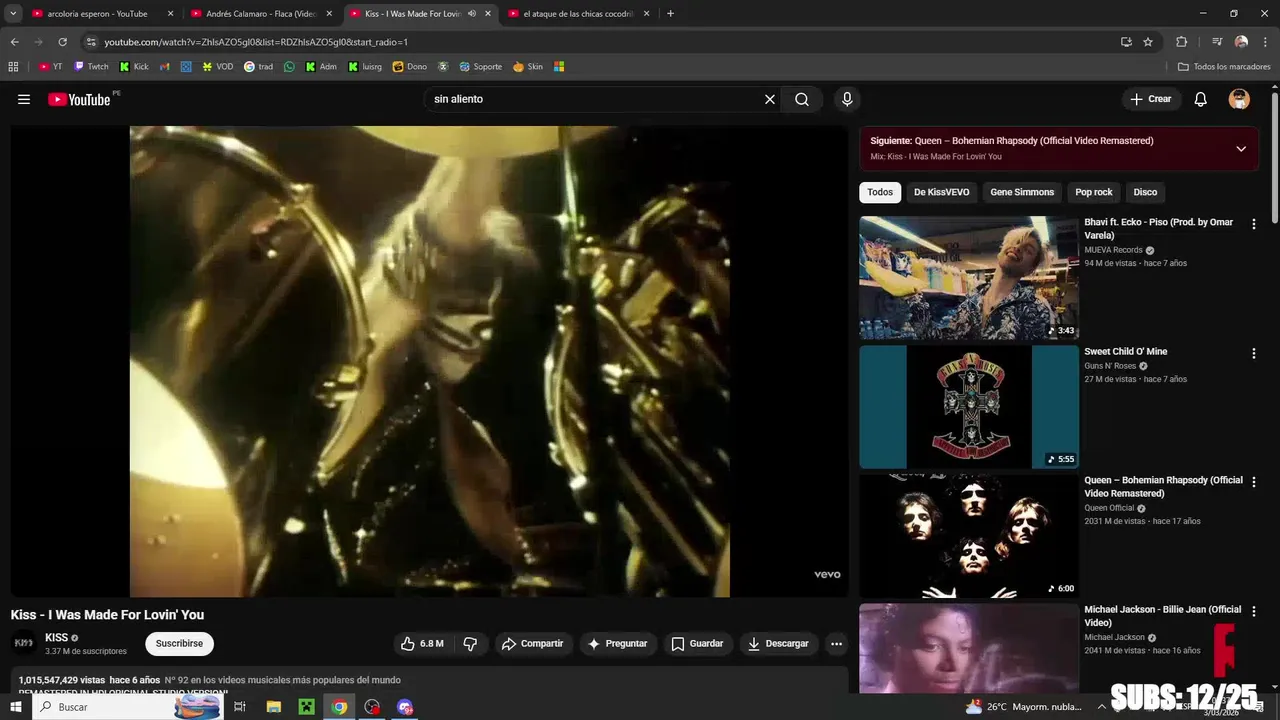Image resolution: width=1280 pixels, height=720 pixels.
Task: Go back in browser history
Action: pyautogui.click(x=14, y=42)
